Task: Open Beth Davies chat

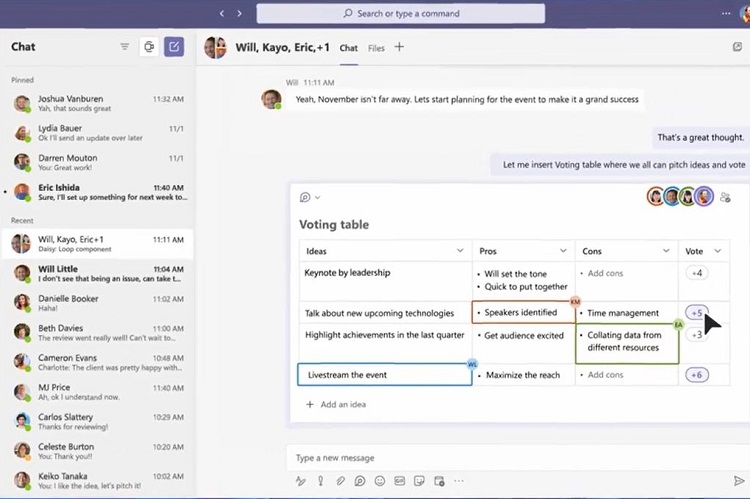Action: pyautogui.click(x=98, y=333)
